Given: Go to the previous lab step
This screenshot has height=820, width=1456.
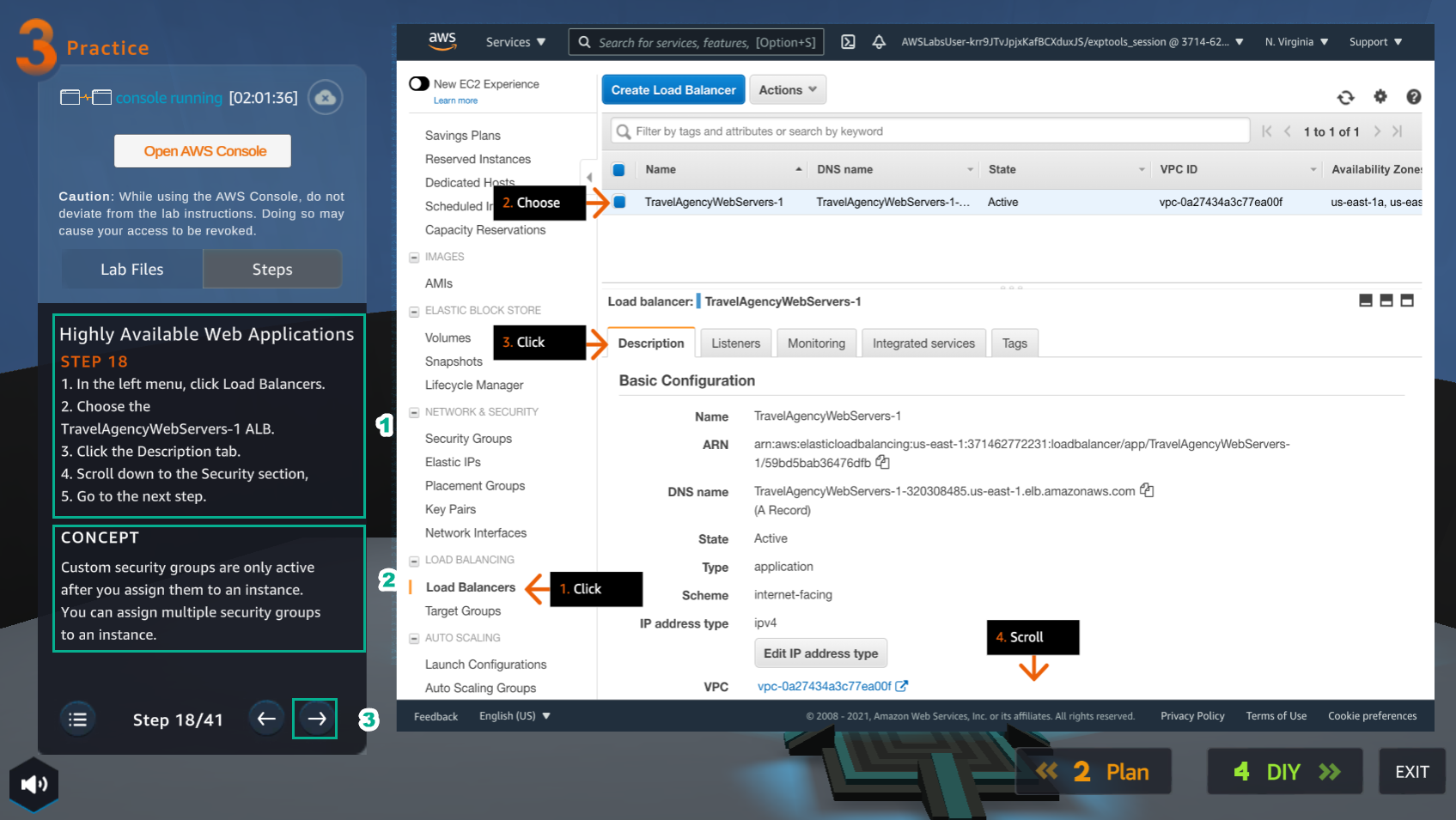Looking at the screenshot, I should pos(267,719).
